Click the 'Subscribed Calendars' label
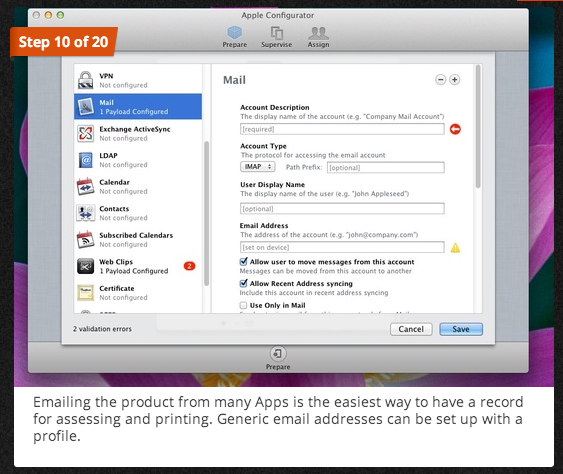The height and width of the screenshot is (474, 563). point(136,235)
